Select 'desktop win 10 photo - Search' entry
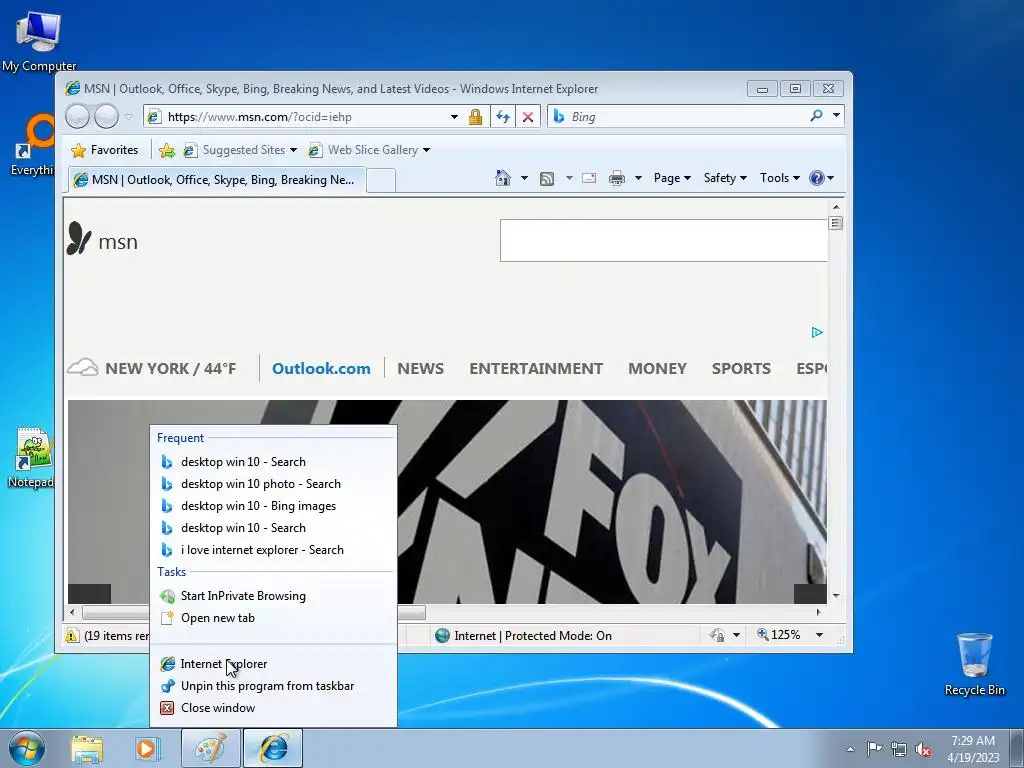The image size is (1024, 768). pyautogui.click(x=273, y=484)
